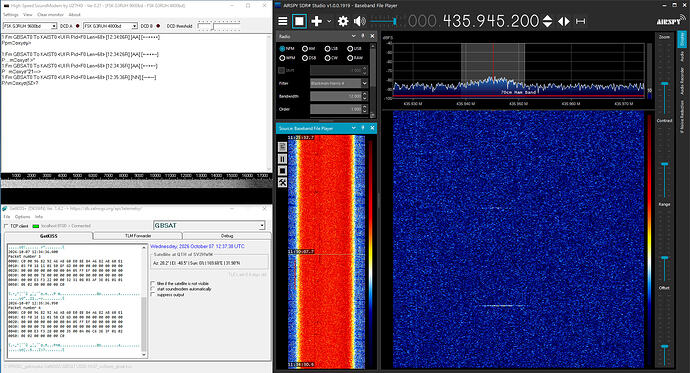Open SDR# configuration gear icon
Viewport: 690px width, 373px height.
(x=343, y=21)
